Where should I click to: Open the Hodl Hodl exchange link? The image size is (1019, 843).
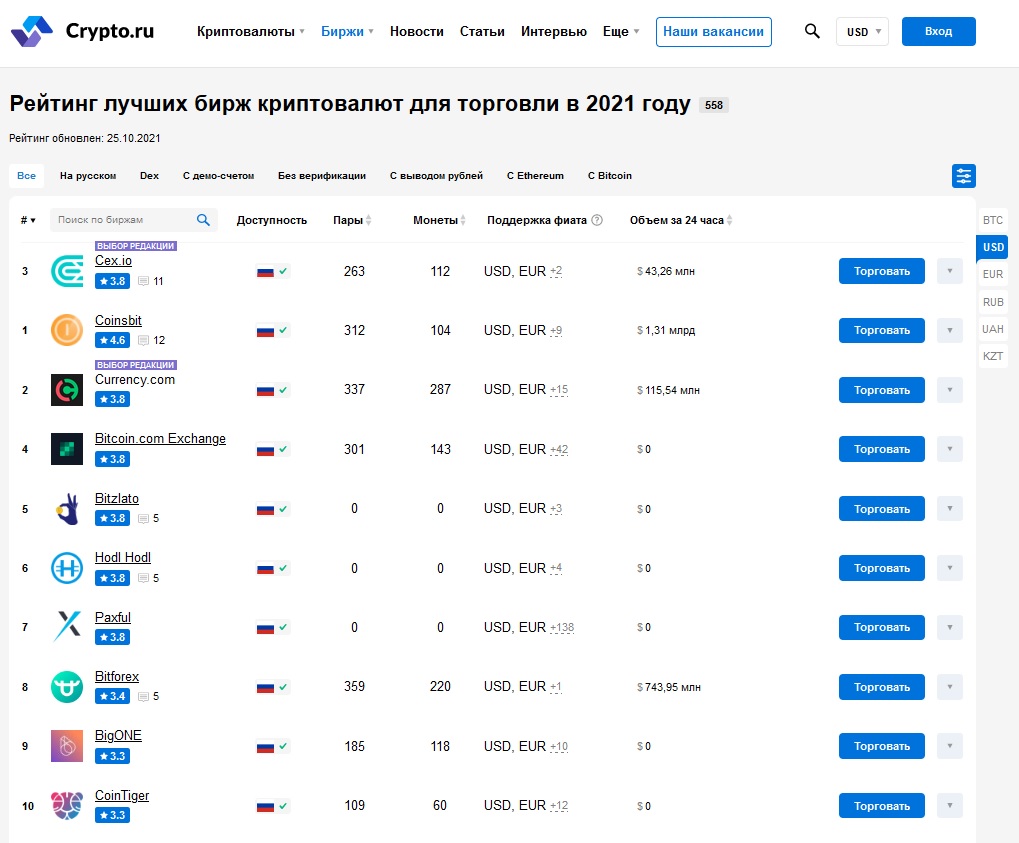123,558
